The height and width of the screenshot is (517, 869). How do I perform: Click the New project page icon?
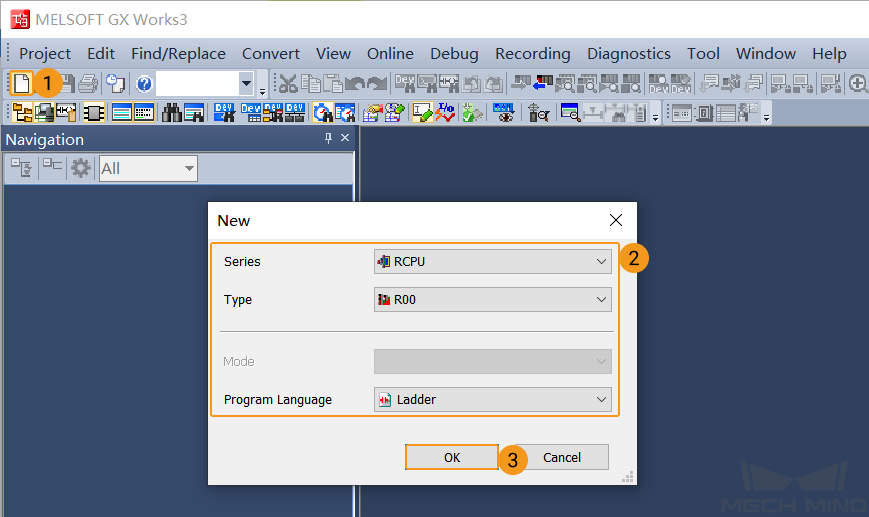click(21, 84)
